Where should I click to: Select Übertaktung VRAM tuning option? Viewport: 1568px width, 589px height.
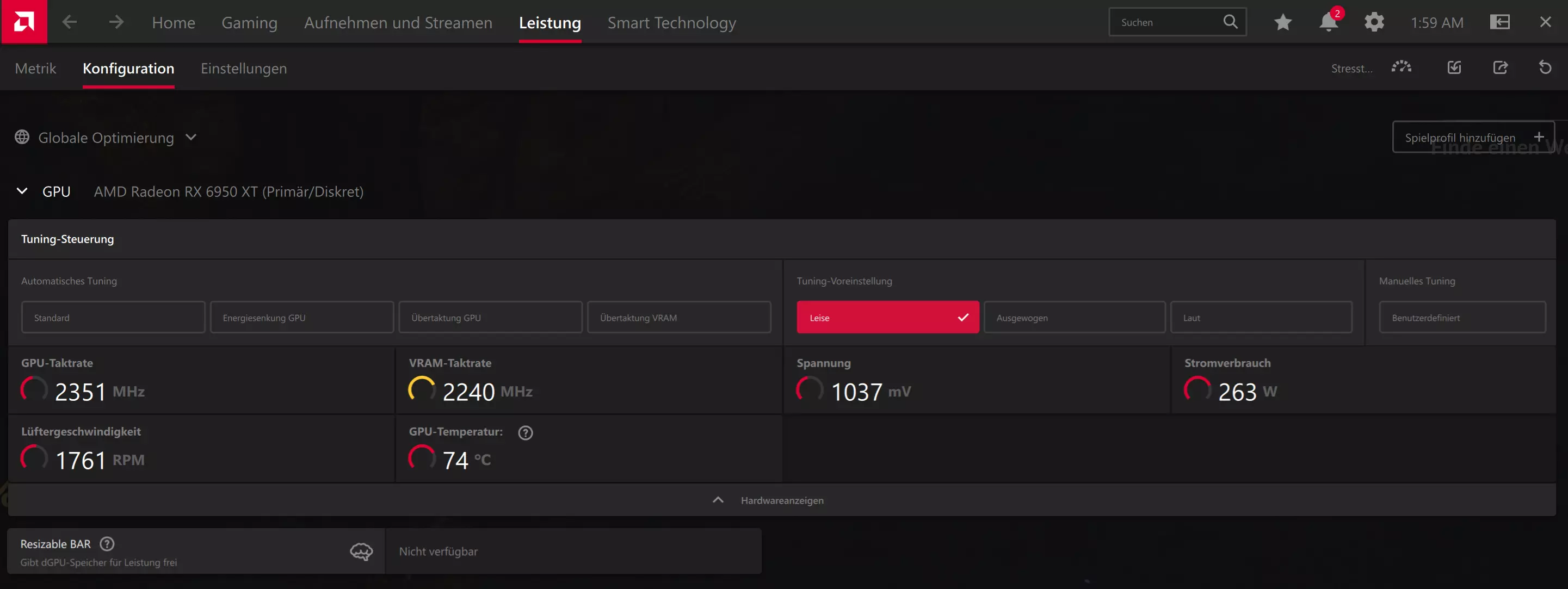680,318
